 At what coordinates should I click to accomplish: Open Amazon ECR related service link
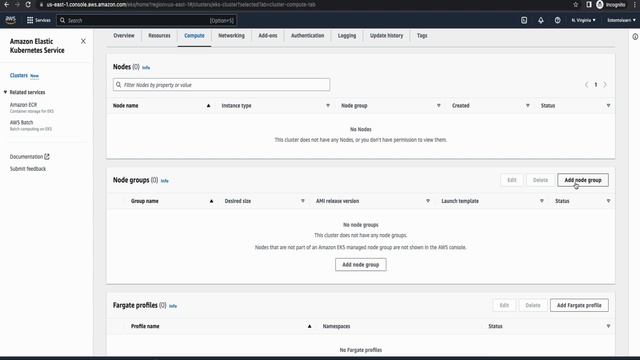click(x=23, y=105)
